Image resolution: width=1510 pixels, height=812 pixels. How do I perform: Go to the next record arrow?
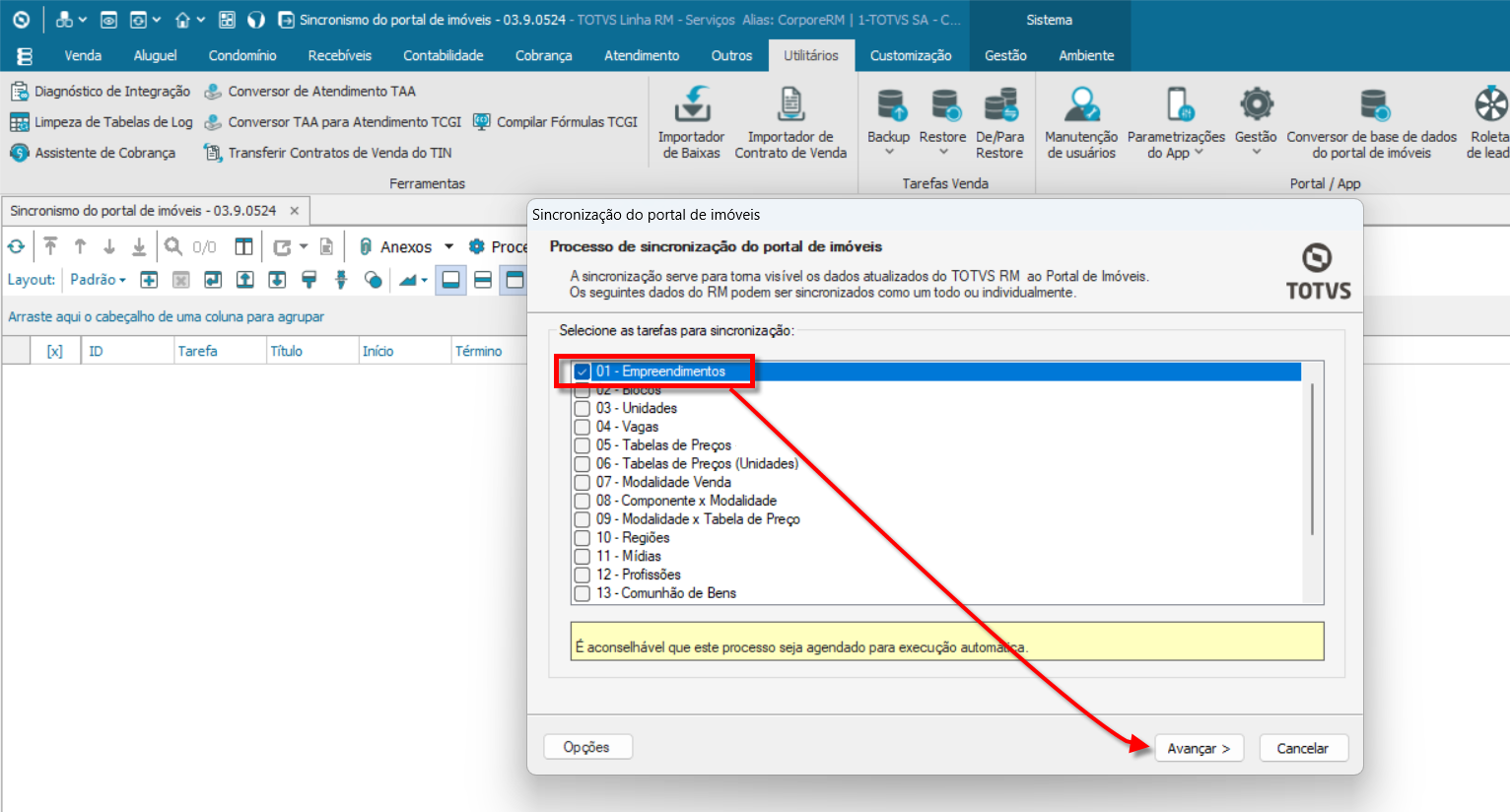[x=109, y=246]
